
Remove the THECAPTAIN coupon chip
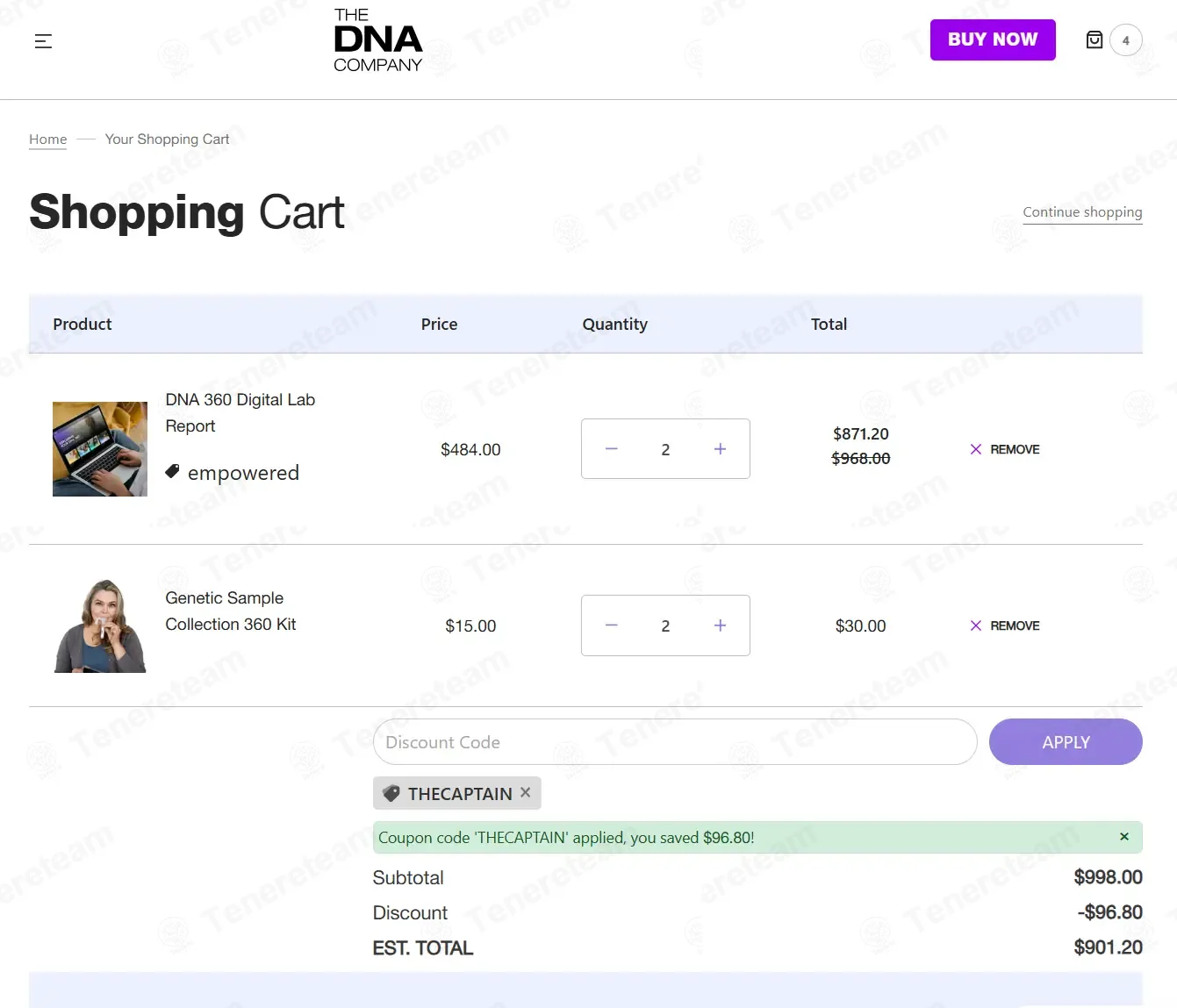coord(525,792)
